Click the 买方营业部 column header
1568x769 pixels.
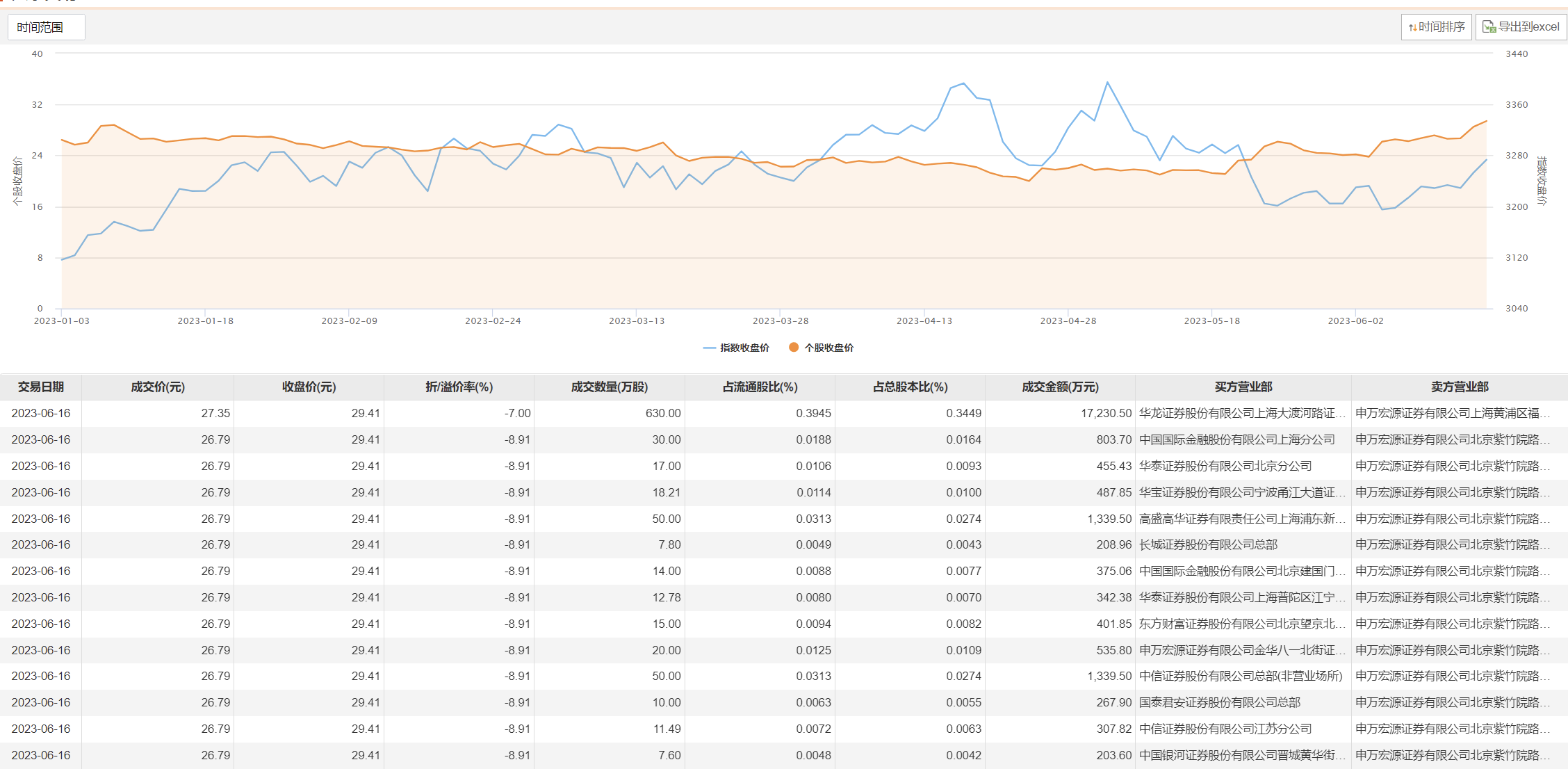point(1243,387)
